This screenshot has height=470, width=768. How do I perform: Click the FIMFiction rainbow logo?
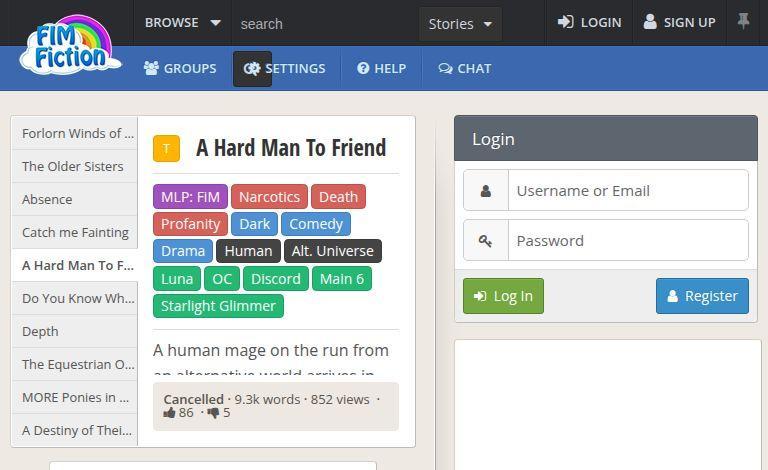[68, 45]
